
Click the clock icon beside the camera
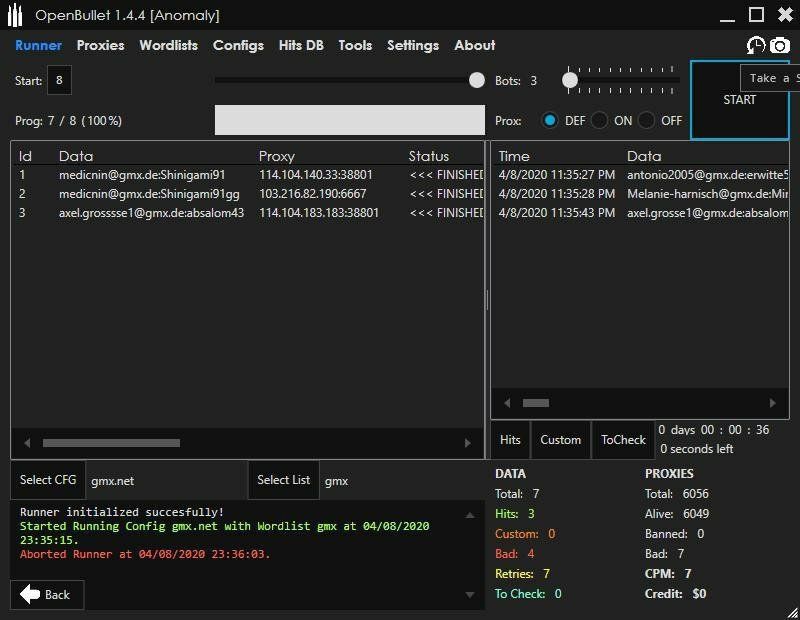tap(755, 46)
